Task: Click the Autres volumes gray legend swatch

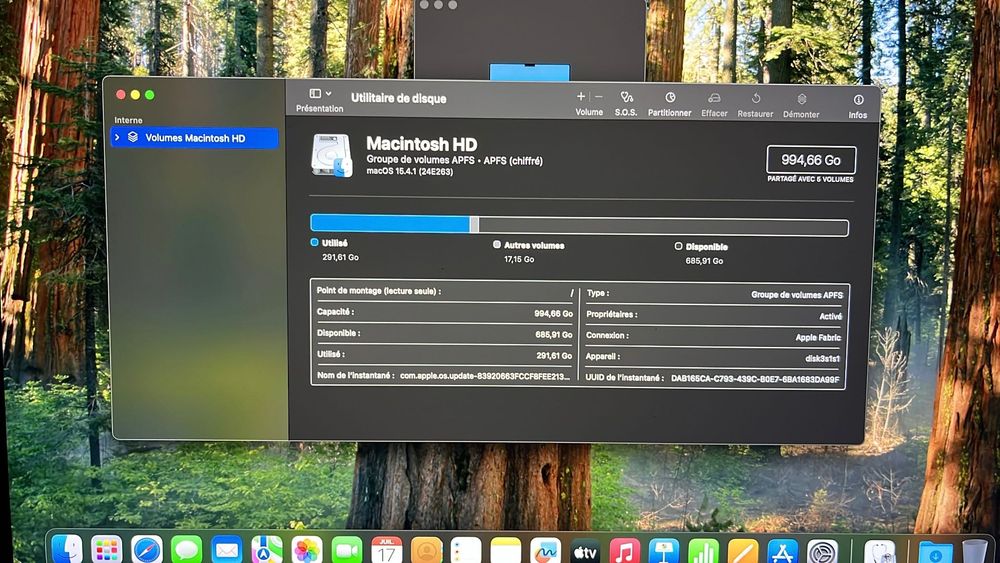Action: pos(497,244)
